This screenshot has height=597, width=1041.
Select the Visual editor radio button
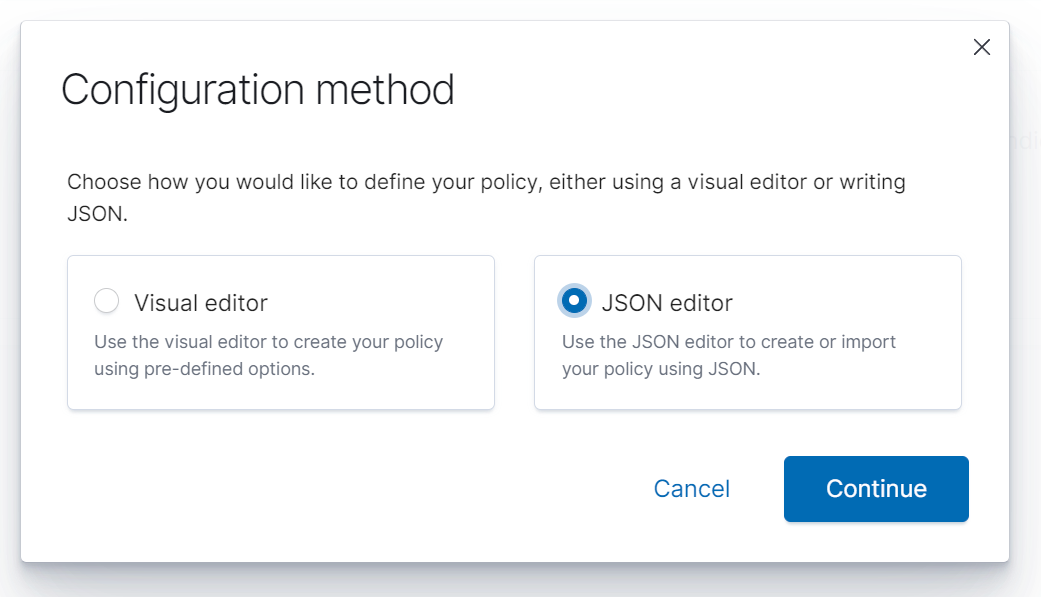pyautogui.click(x=106, y=300)
